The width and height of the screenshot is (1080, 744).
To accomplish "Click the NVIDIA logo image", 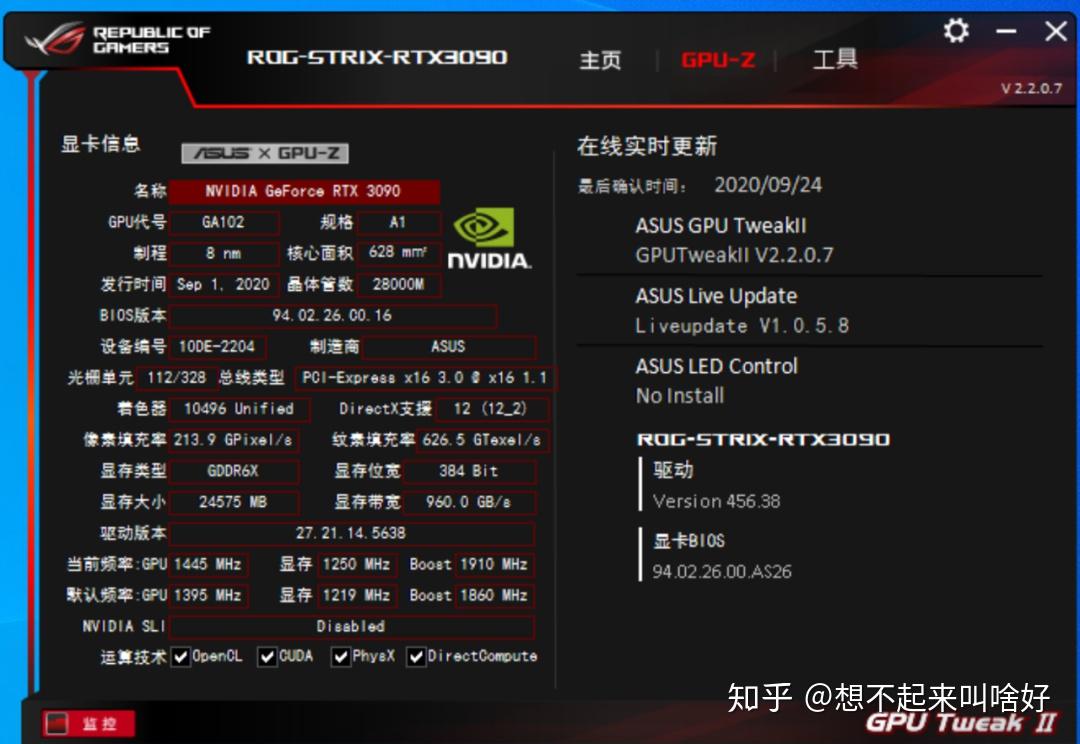I will 488,238.
